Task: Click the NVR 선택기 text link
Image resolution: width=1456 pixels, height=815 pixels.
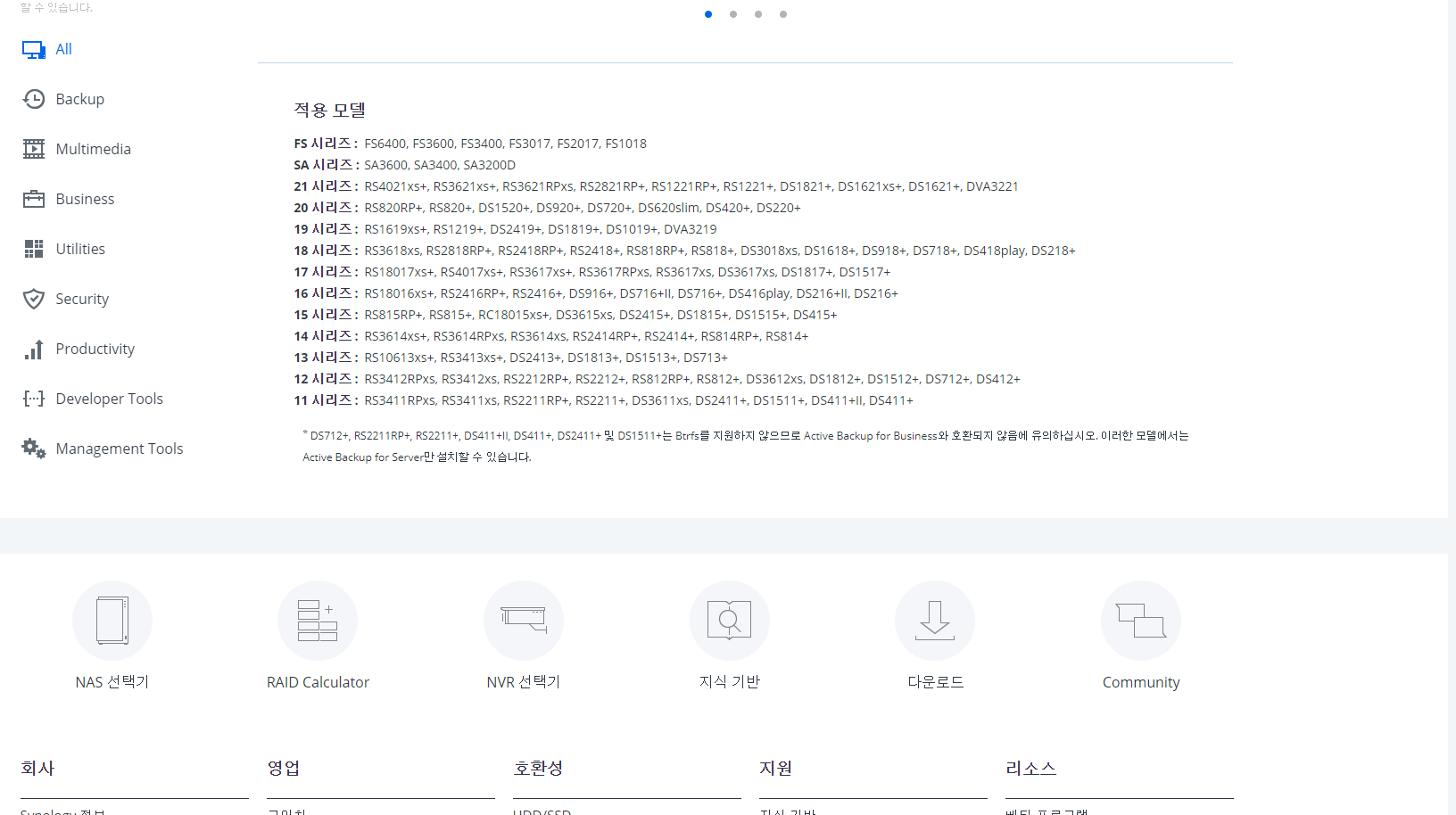Action: pyautogui.click(x=524, y=682)
